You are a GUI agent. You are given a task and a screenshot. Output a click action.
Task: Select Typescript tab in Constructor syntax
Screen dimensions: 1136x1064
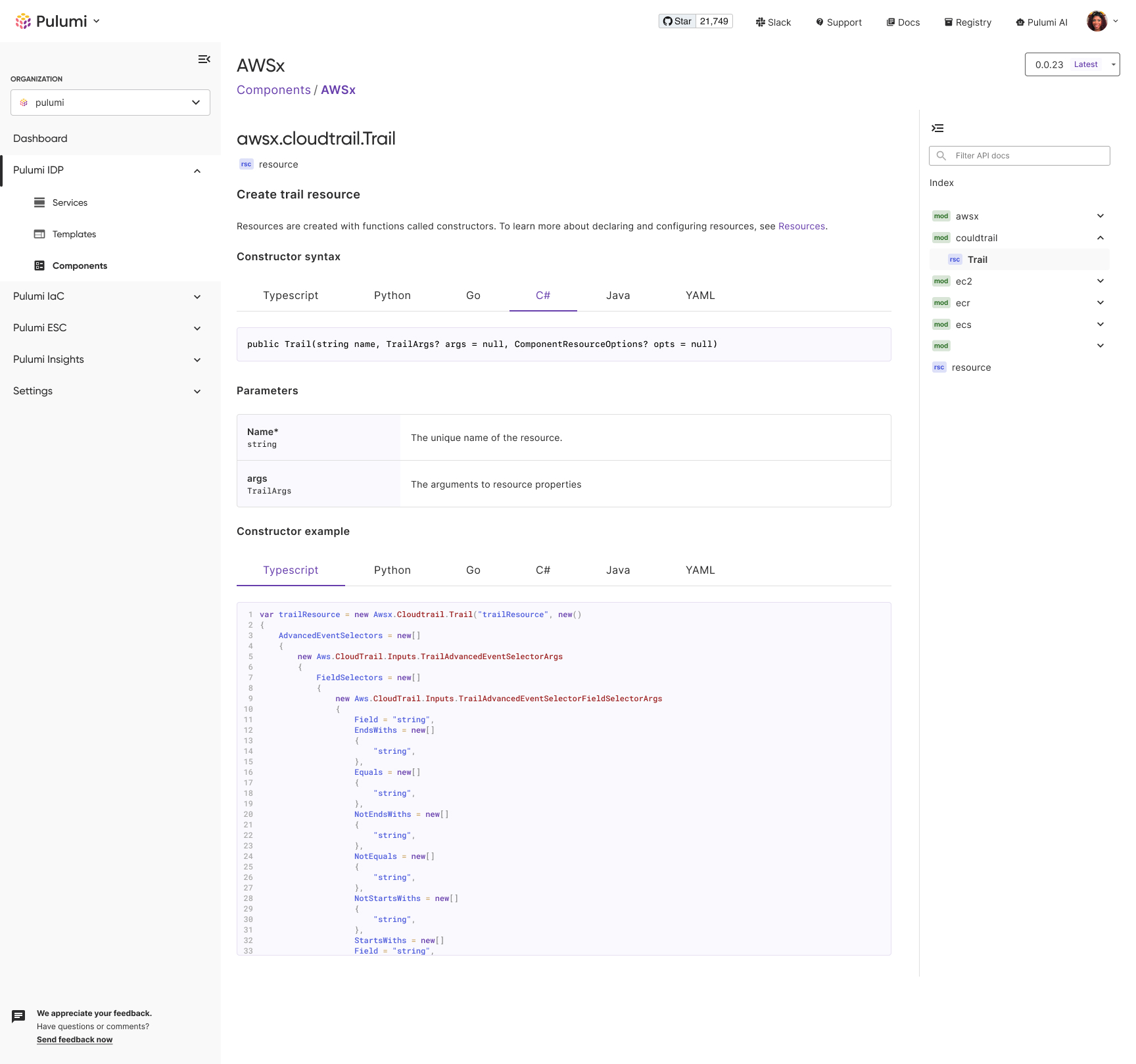click(291, 296)
